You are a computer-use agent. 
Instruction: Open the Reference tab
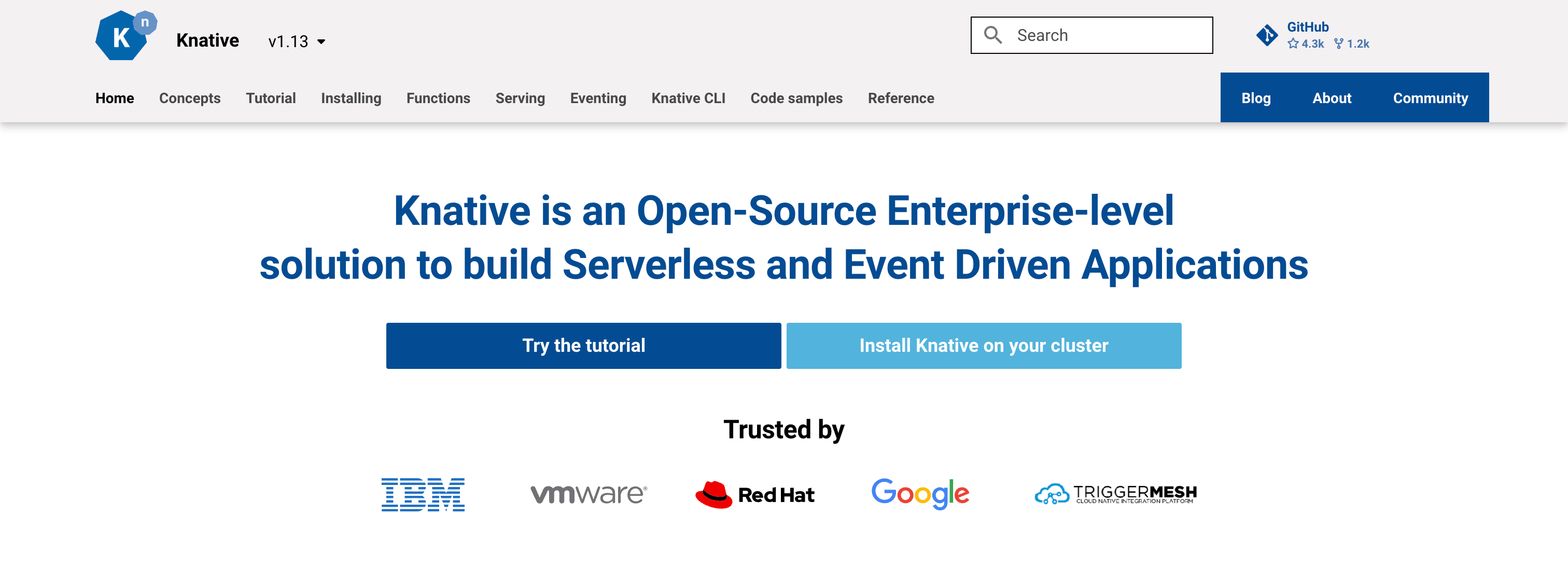pos(901,98)
